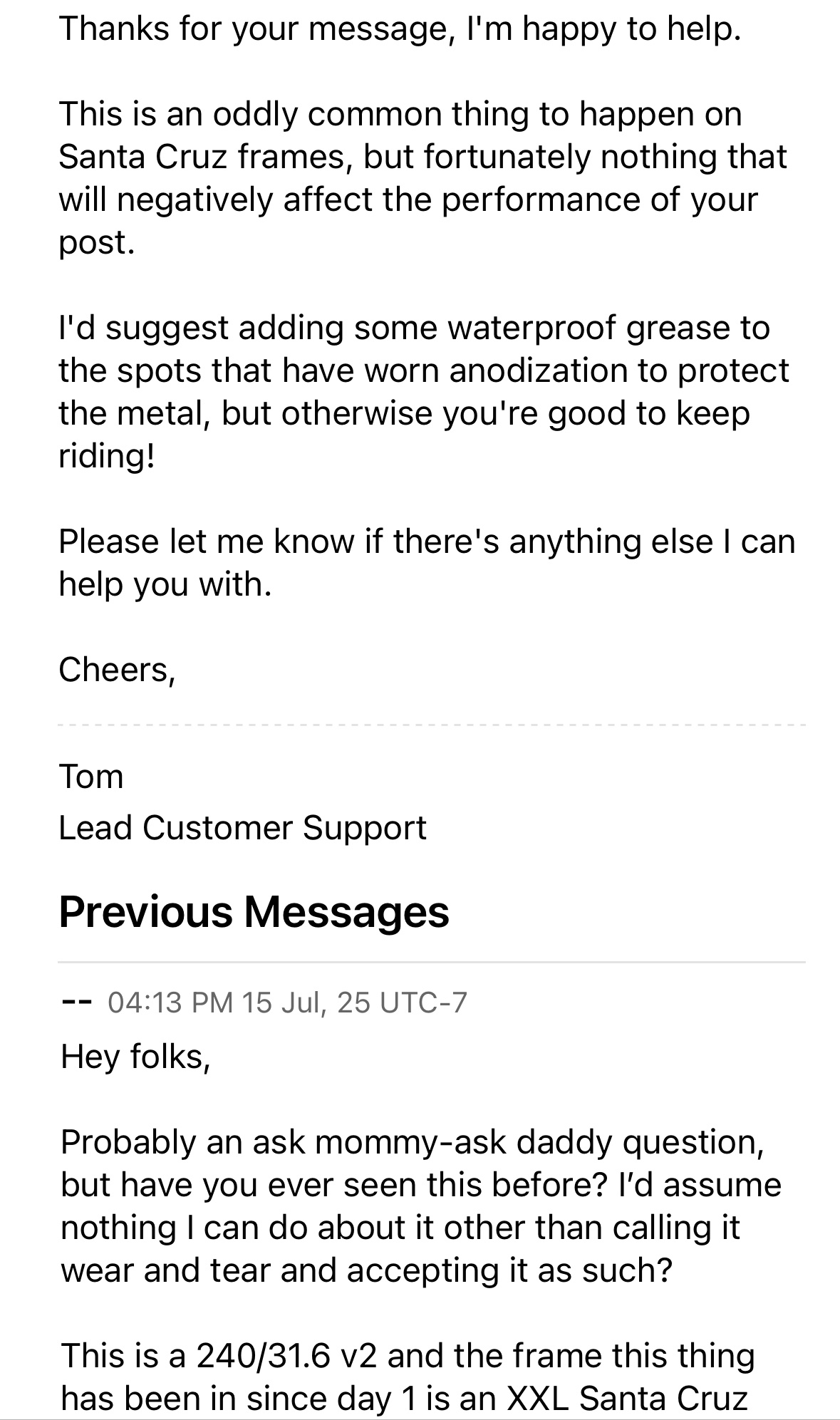This screenshot has width=840, height=1420.
Task: Click the "Please let me know" paragraph
Action: [426, 562]
